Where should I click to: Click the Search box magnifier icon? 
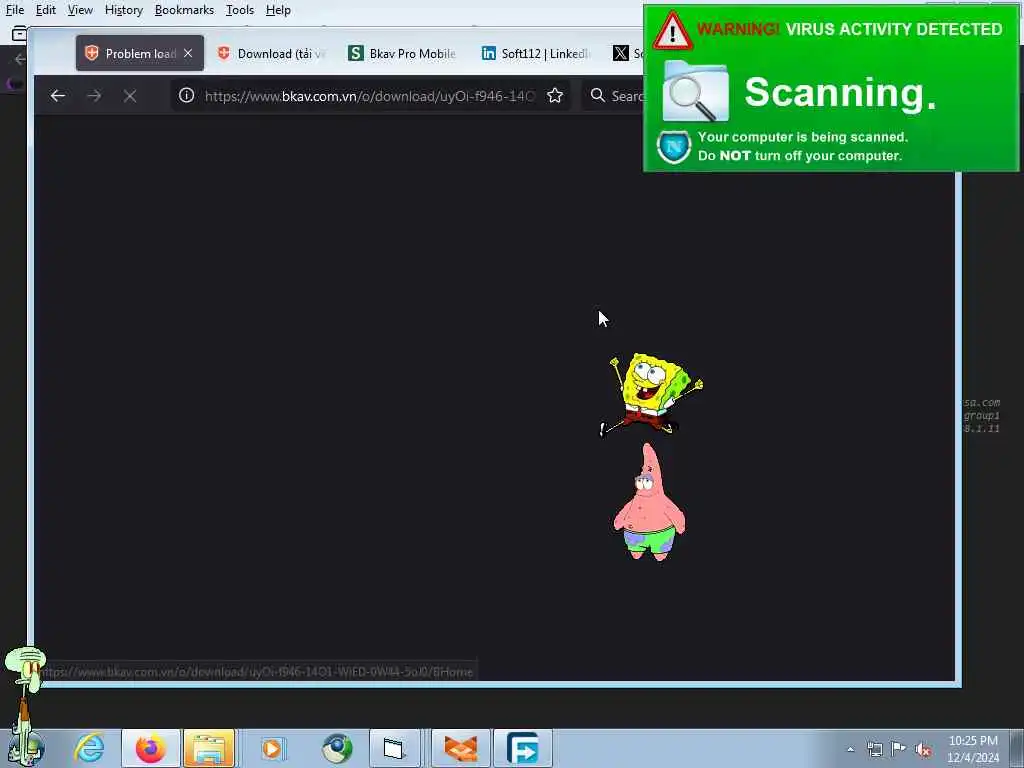click(x=598, y=95)
